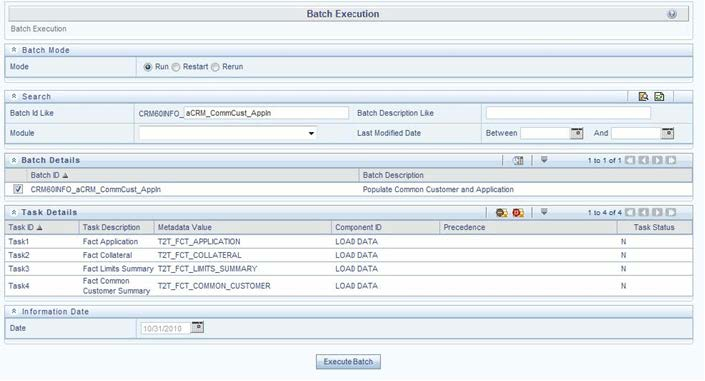Open calendar for Between date field
Screen dimensions: 705x381
[576, 133]
